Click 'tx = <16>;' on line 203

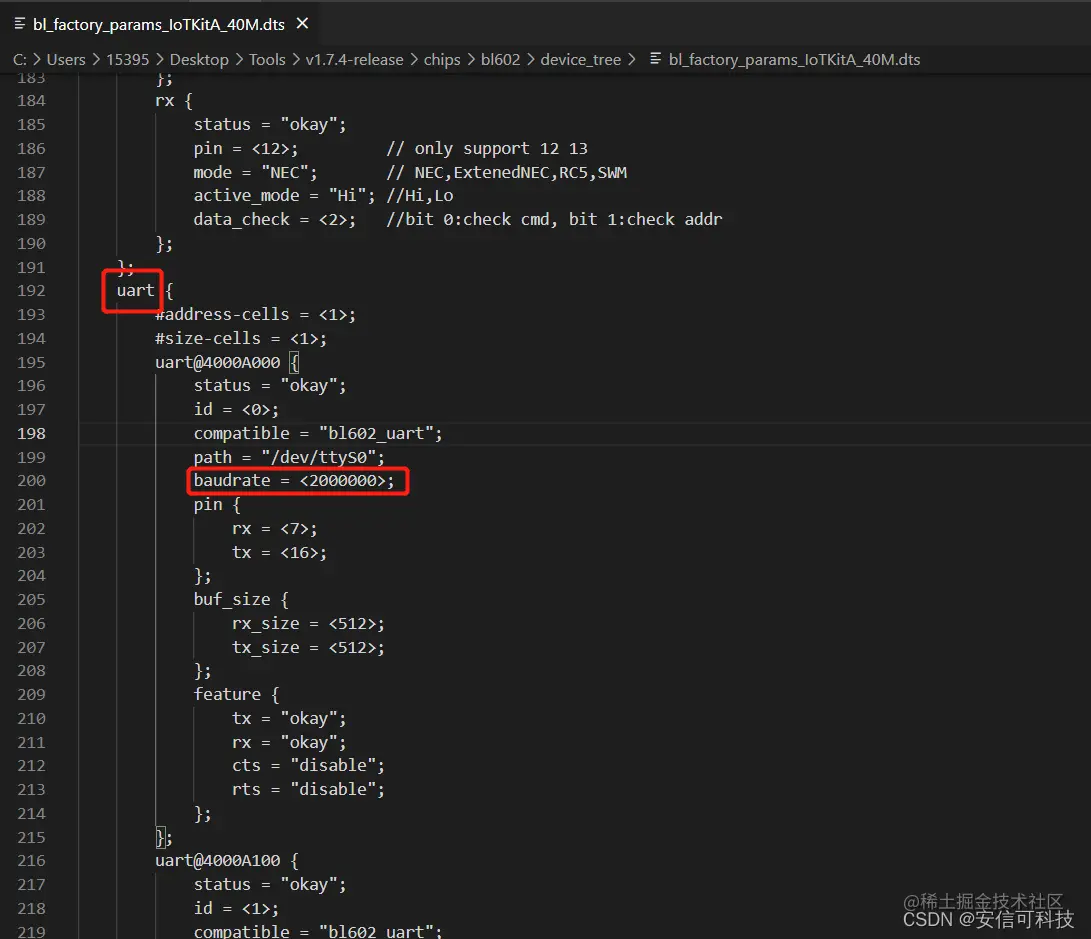pos(279,552)
